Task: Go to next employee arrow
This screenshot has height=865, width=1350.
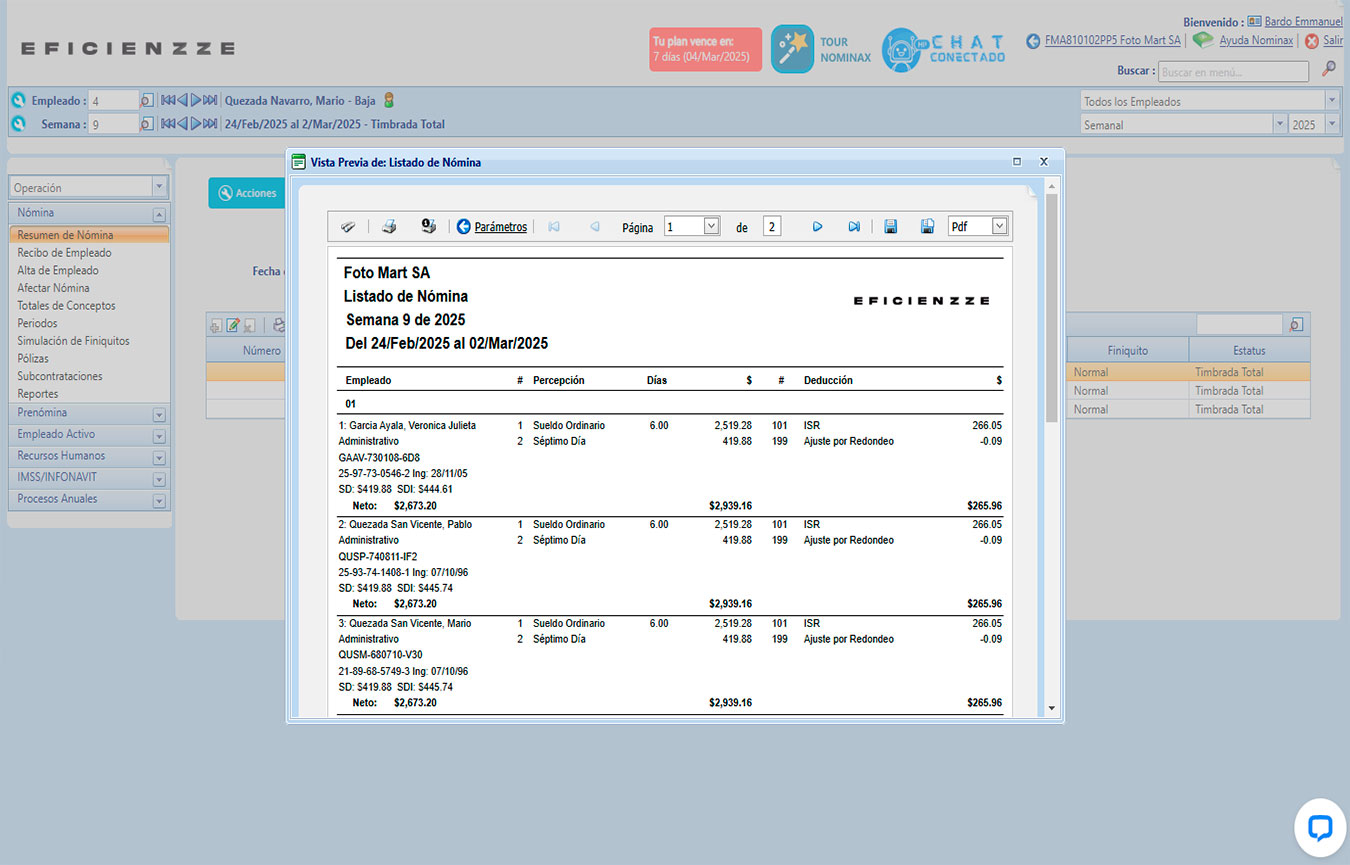Action: [x=197, y=100]
